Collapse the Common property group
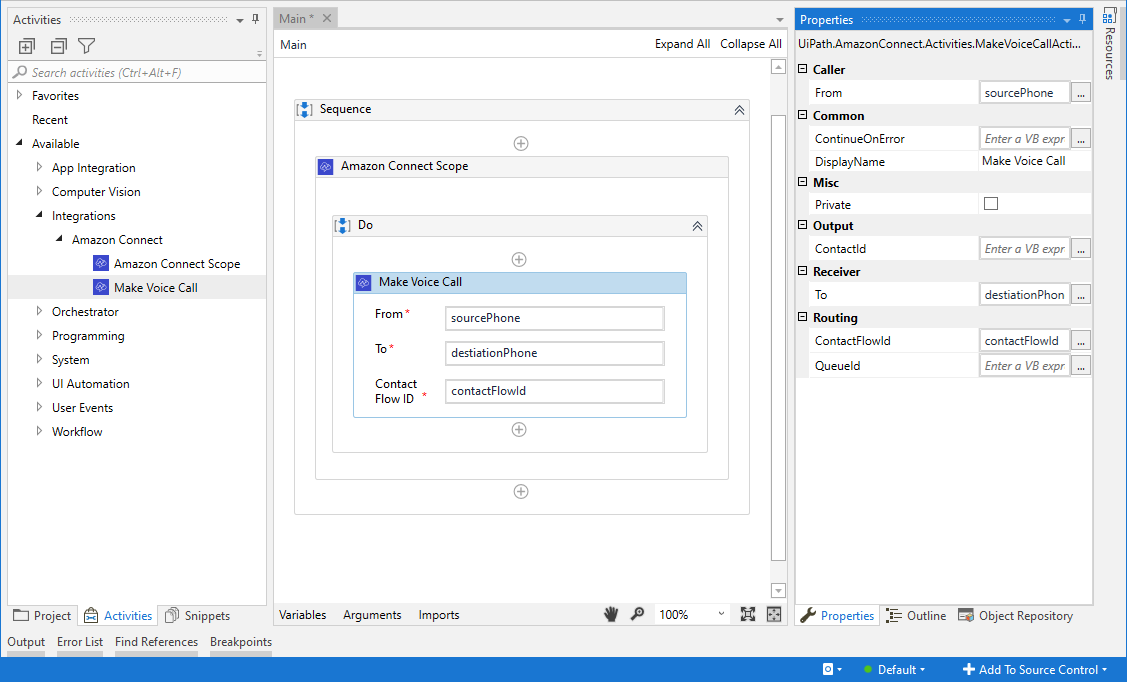The width and height of the screenshot is (1127, 682). click(x=803, y=115)
